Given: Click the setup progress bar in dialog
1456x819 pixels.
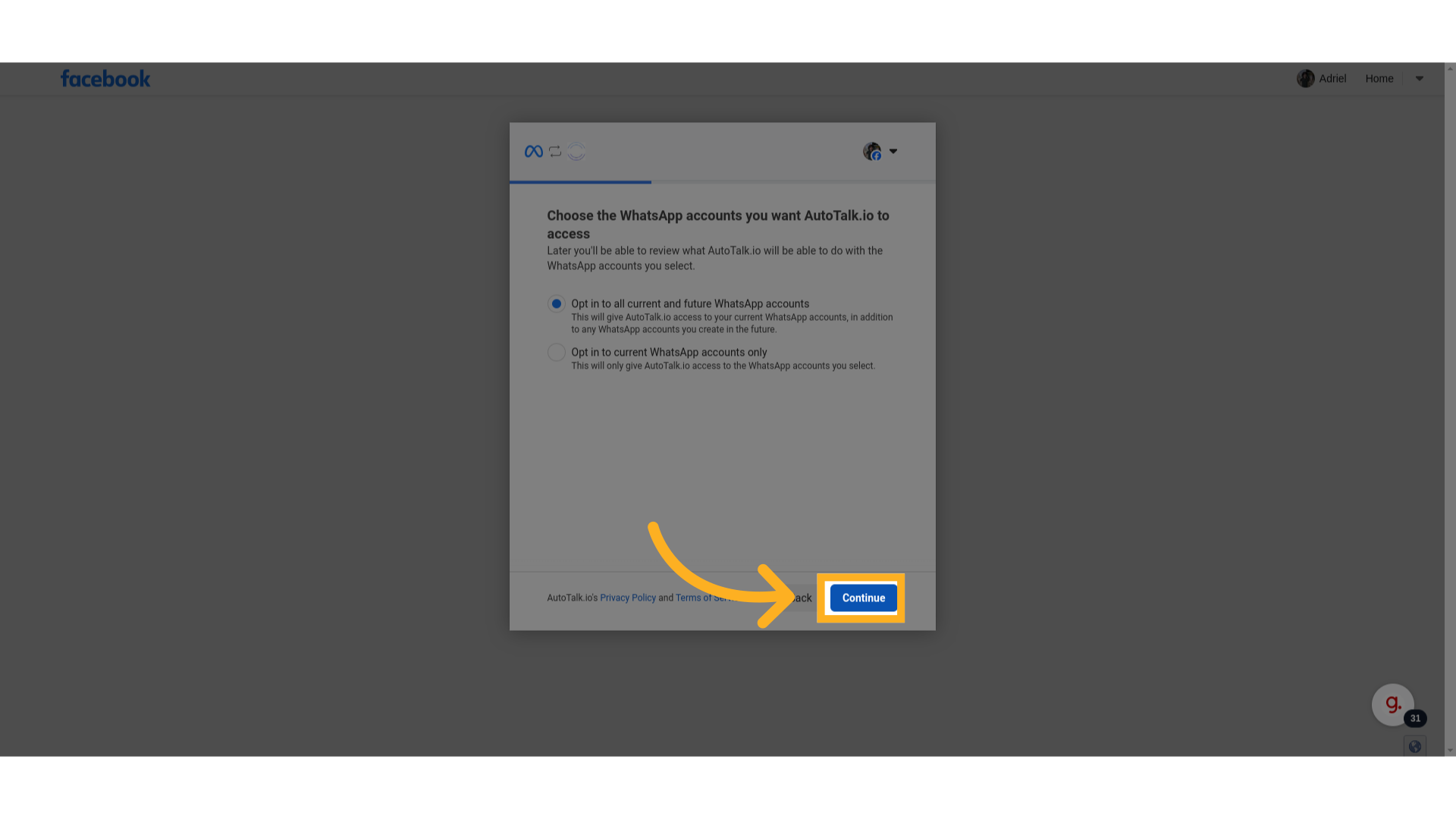Looking at the screenshot, I should pos(723,182).
